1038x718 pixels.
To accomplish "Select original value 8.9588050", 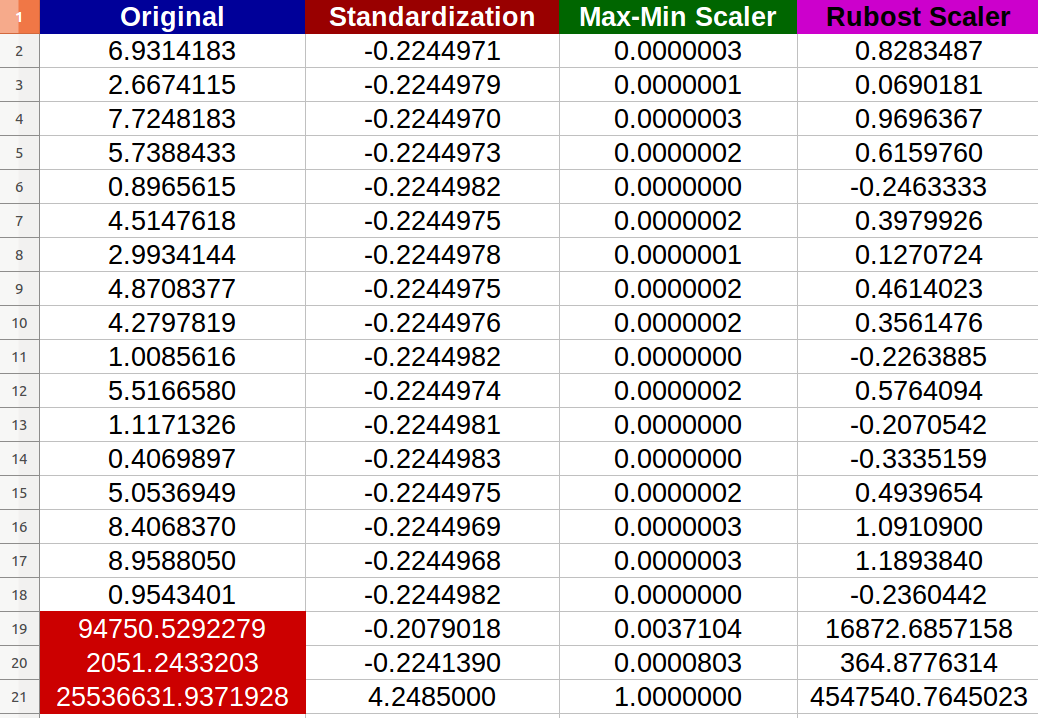I will click(x=172, y=561).
